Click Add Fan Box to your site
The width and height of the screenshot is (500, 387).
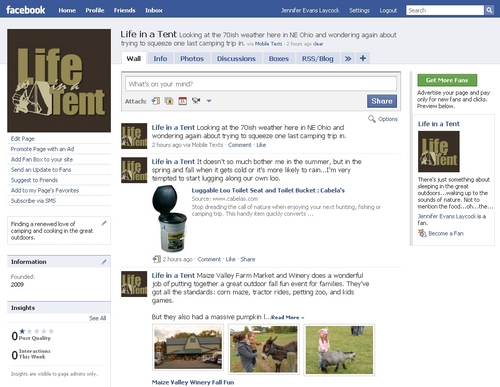pos(42,159)
